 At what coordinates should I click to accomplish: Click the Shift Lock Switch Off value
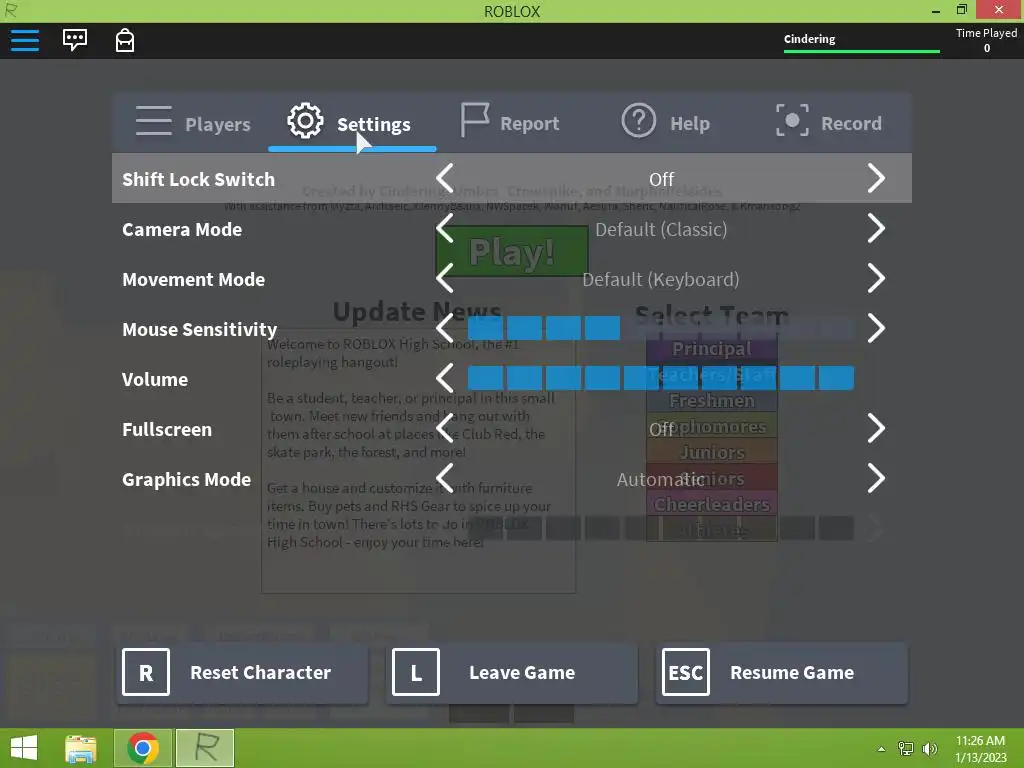click(661, 179)
